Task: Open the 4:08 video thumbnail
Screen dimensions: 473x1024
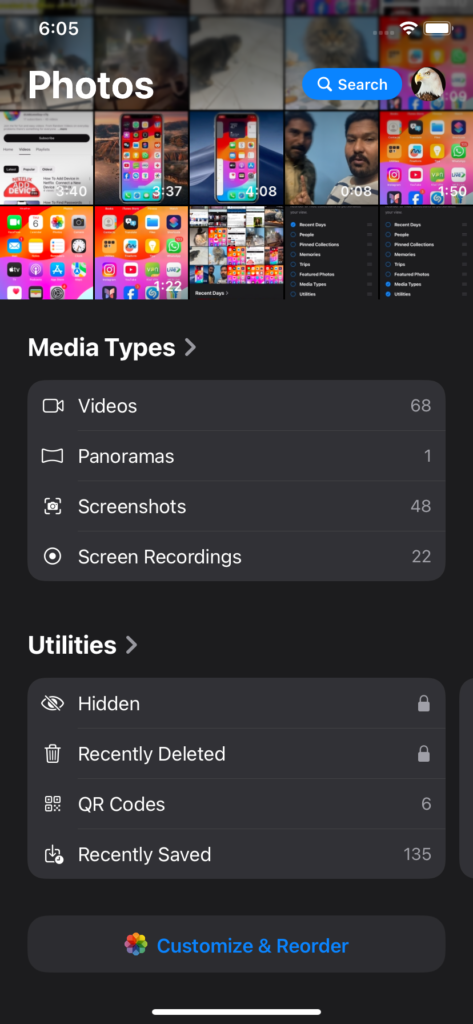Action: [236, 157]
